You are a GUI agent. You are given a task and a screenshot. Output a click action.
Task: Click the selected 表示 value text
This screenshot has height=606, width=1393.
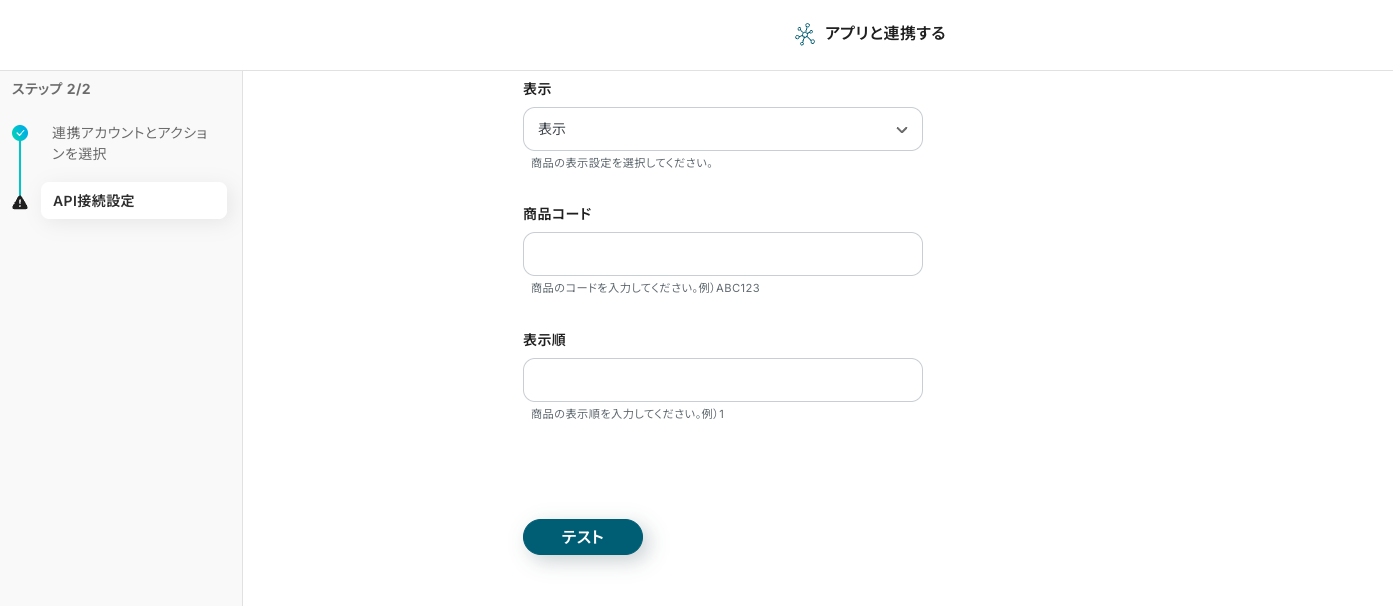[552, 129]
